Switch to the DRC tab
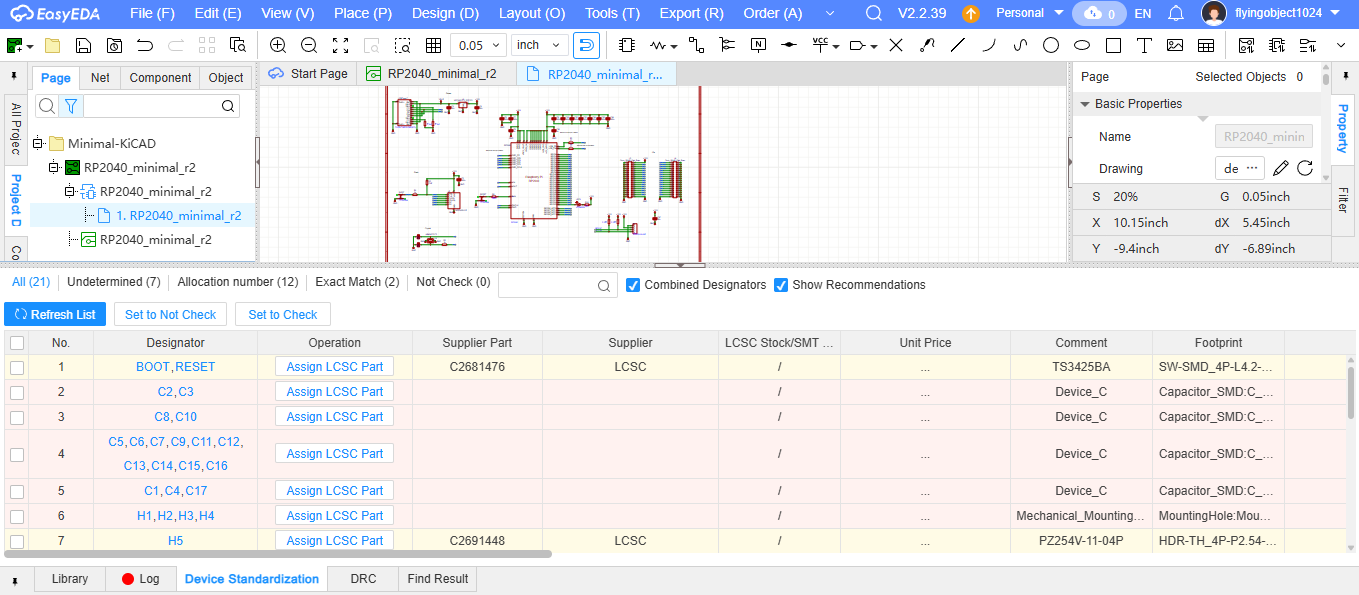Viewport: 1359px width, 595px height. (363, 579)
